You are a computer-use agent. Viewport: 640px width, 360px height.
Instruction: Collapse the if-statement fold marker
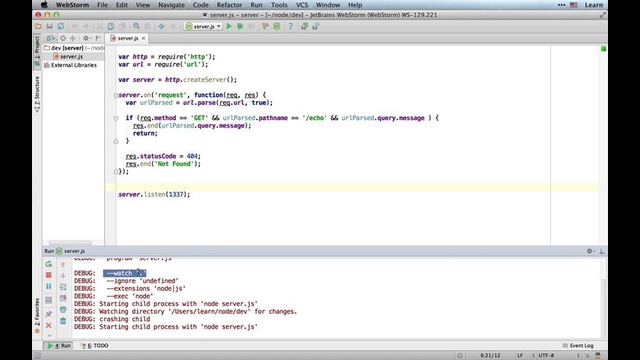pos(116,118)
